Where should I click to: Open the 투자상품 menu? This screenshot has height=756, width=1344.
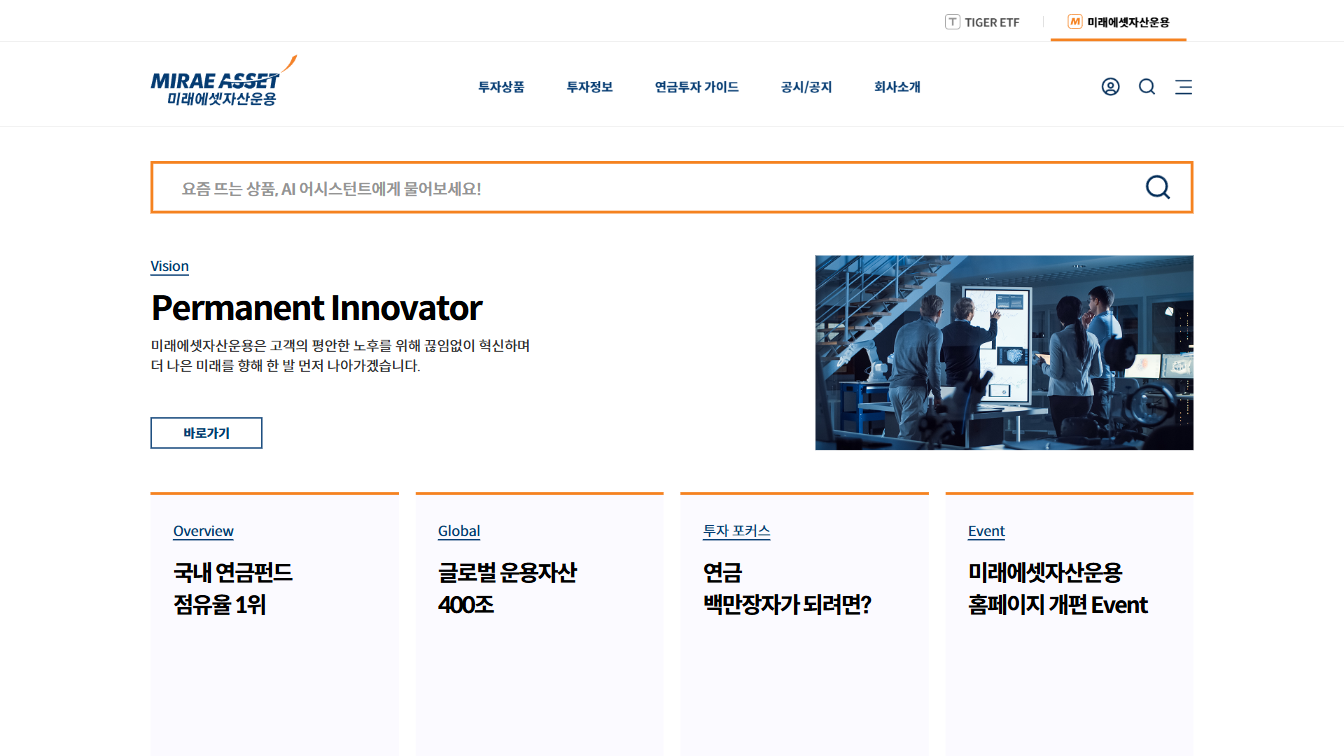pyautogui.click(x=501, y=87)
